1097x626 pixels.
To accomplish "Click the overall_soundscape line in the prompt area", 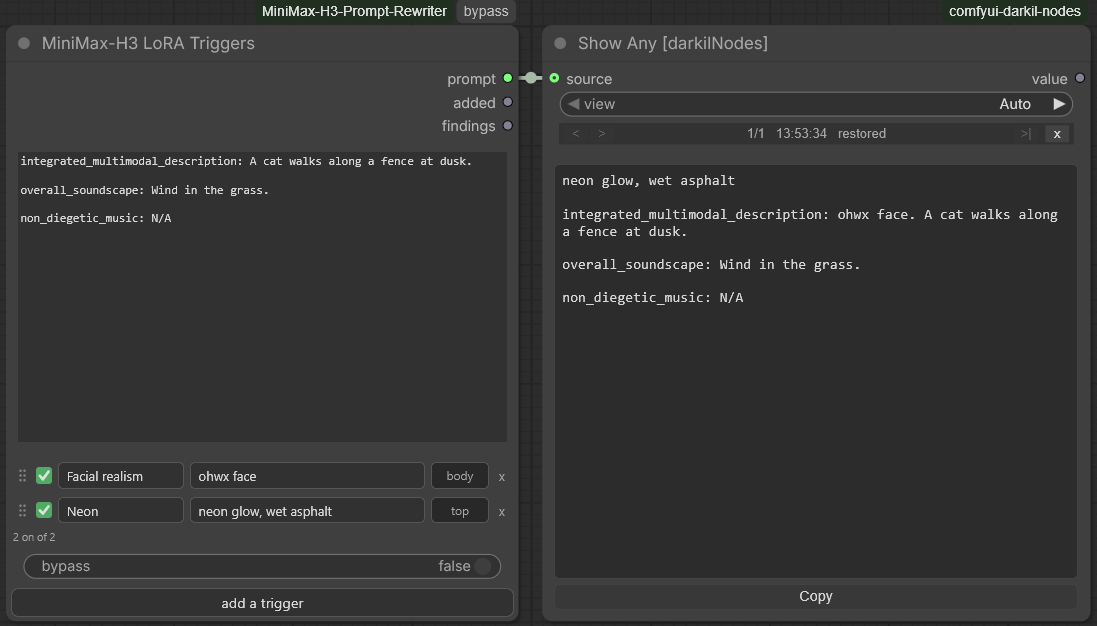I will point(145,190).
